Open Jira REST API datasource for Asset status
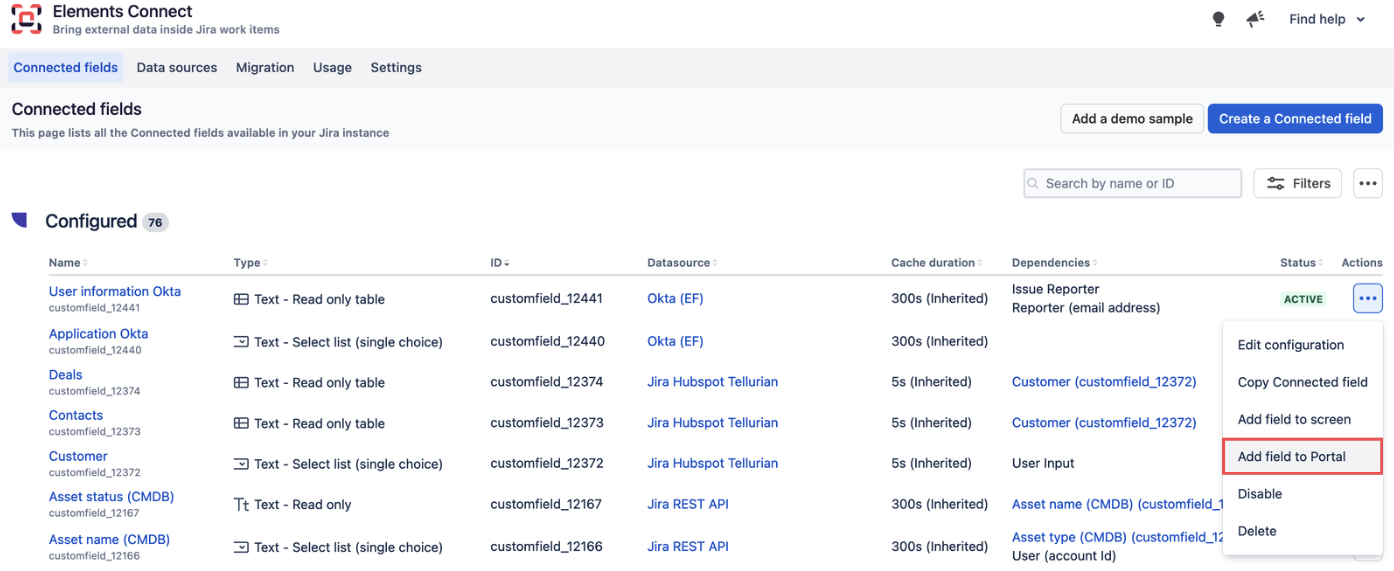The image size is (1394, 571). click(x=688, y=504)
